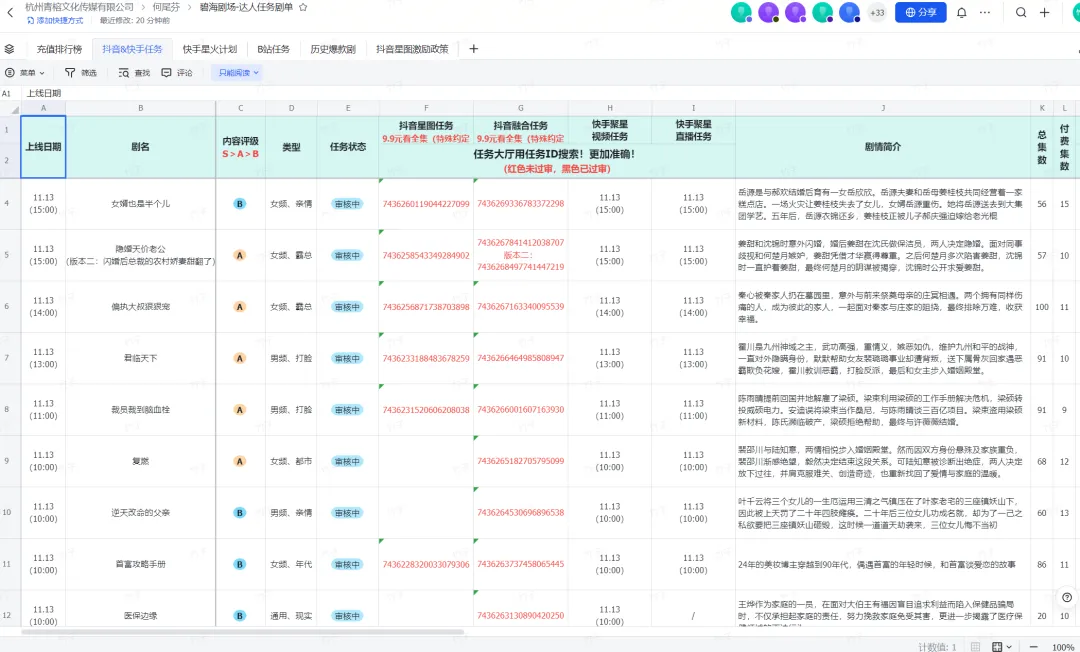The height and width of the screenshot is (652, 1080).
Task: Click the 类型 cell 通用、现实
Action: (x=291, y=616)
